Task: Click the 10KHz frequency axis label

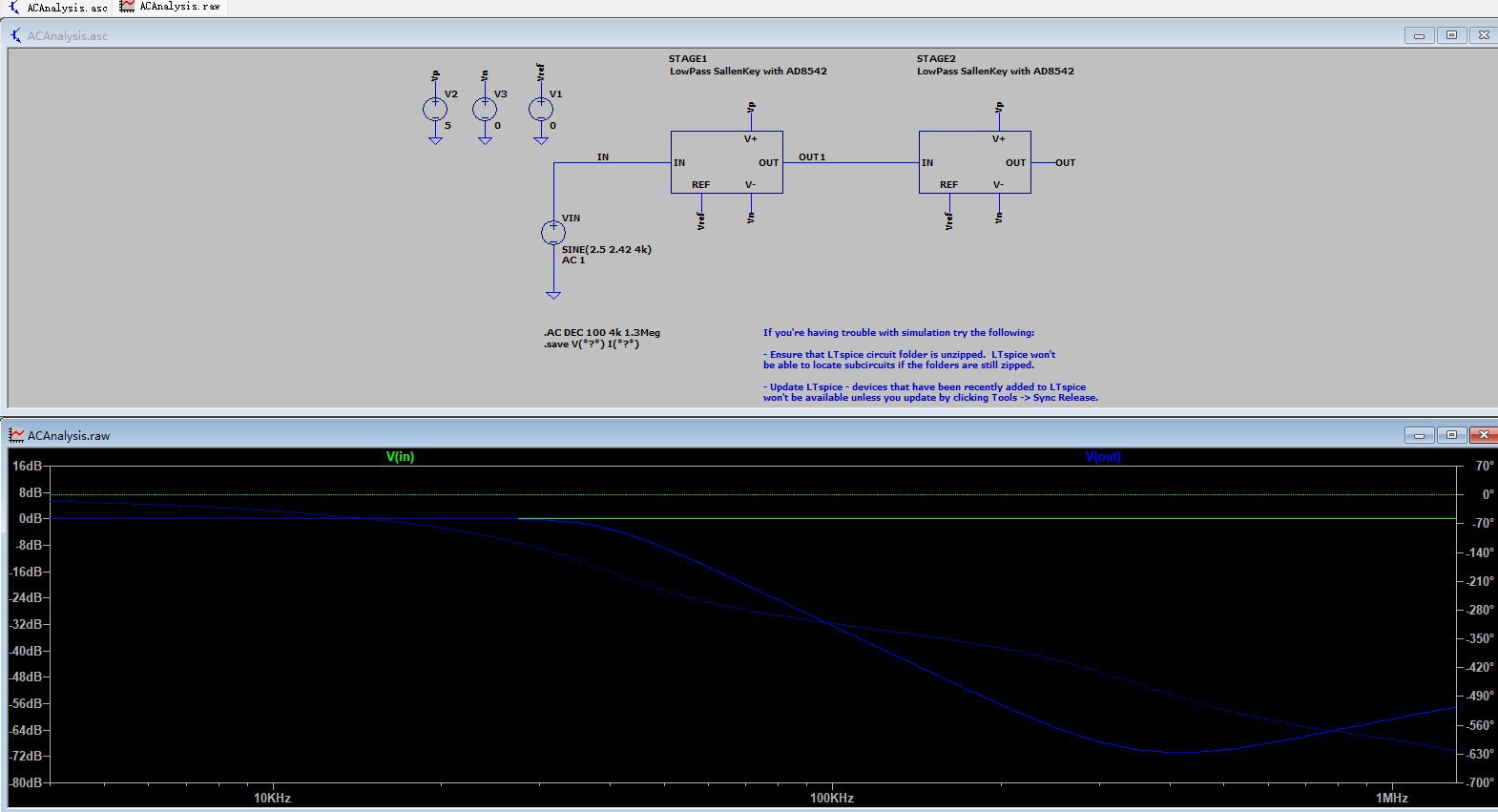Action: pos(272,798)
